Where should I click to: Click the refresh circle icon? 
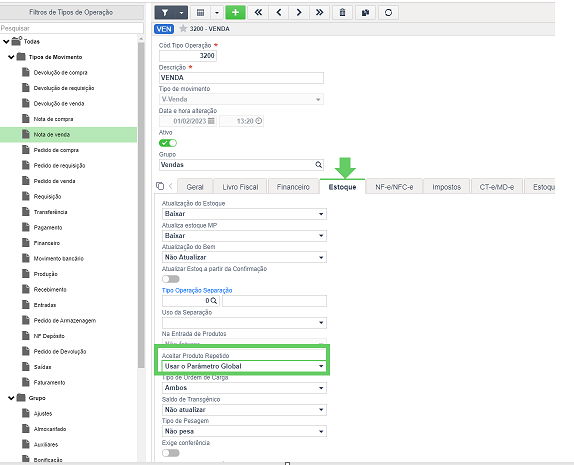388,12
